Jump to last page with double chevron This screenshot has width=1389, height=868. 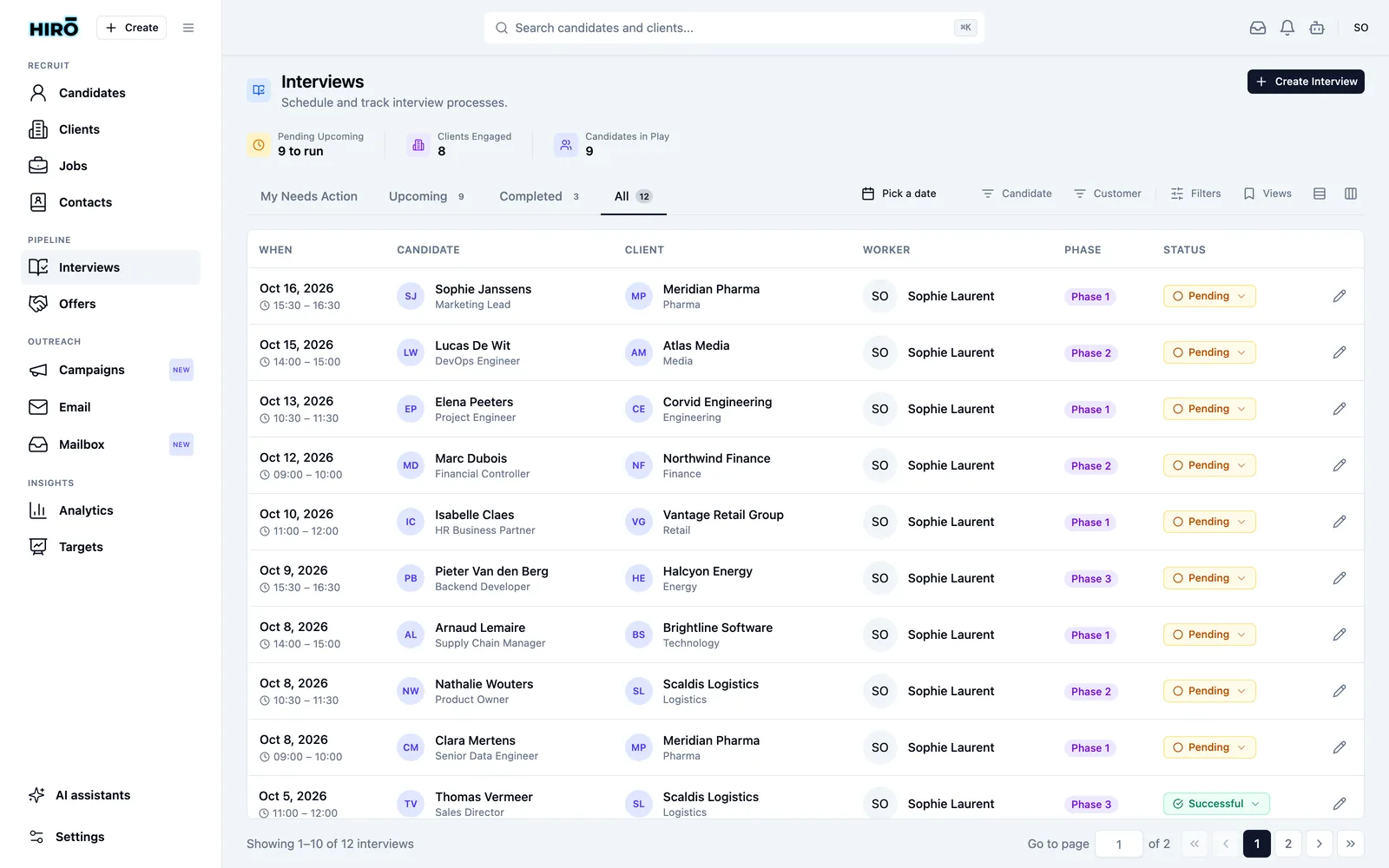click(x=1351, y=844)
